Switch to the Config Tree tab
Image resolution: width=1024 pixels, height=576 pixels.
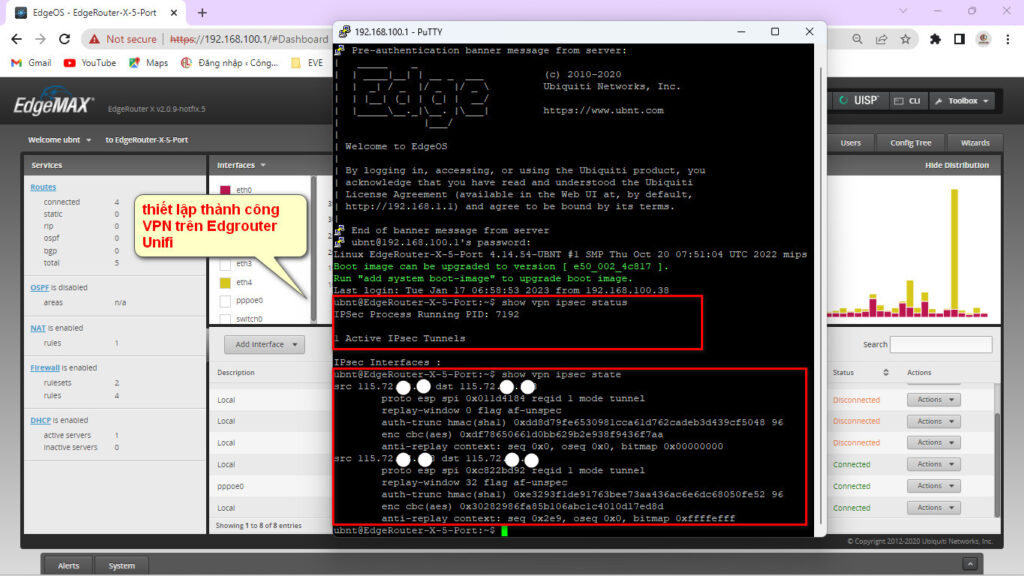tap(910, 142)
